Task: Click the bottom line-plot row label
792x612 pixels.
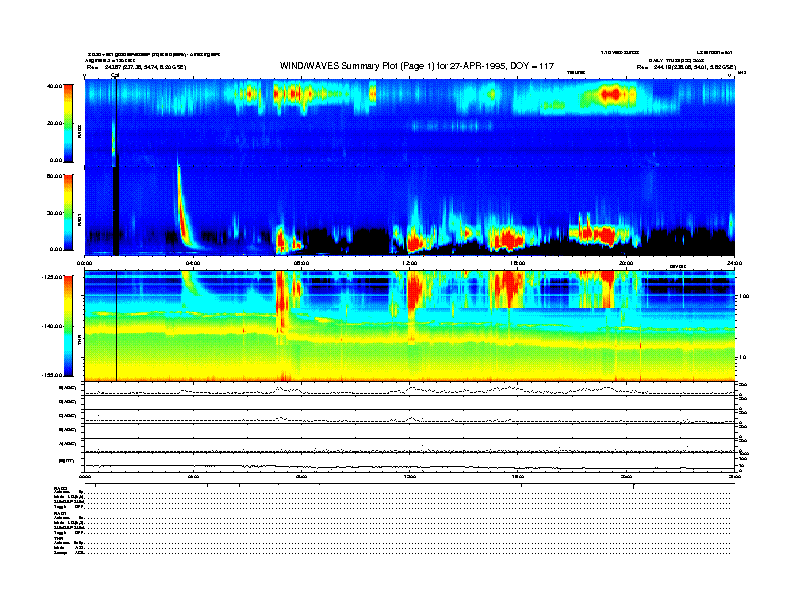Action: click(67, 461)
